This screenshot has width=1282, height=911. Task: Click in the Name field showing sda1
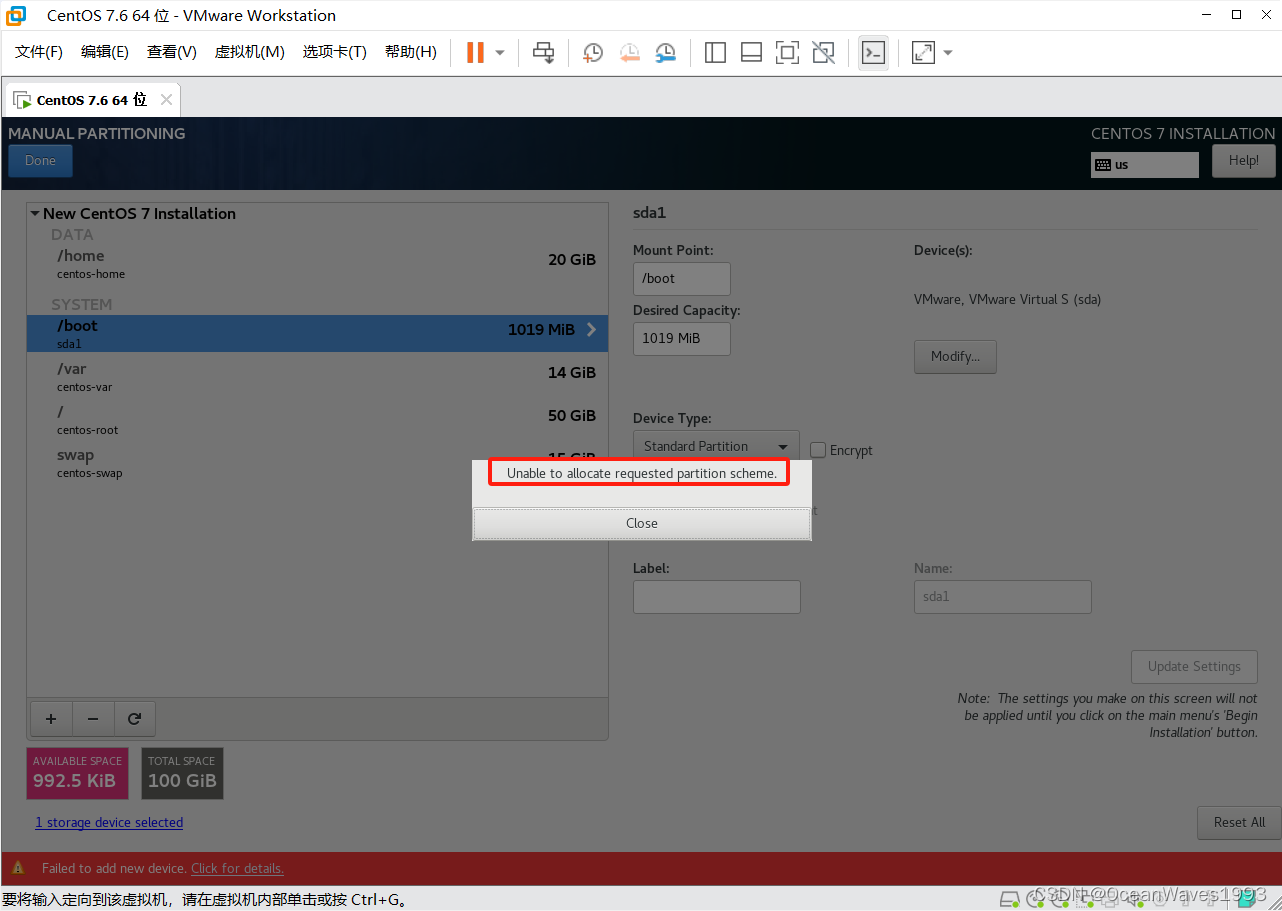[x=1003, y=597]
